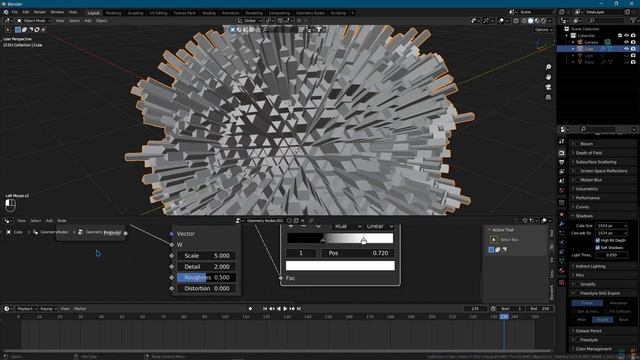Screen dimensions: 640x360
Task: Enable the Motion Blur checkbox
Action: (578, 180)
